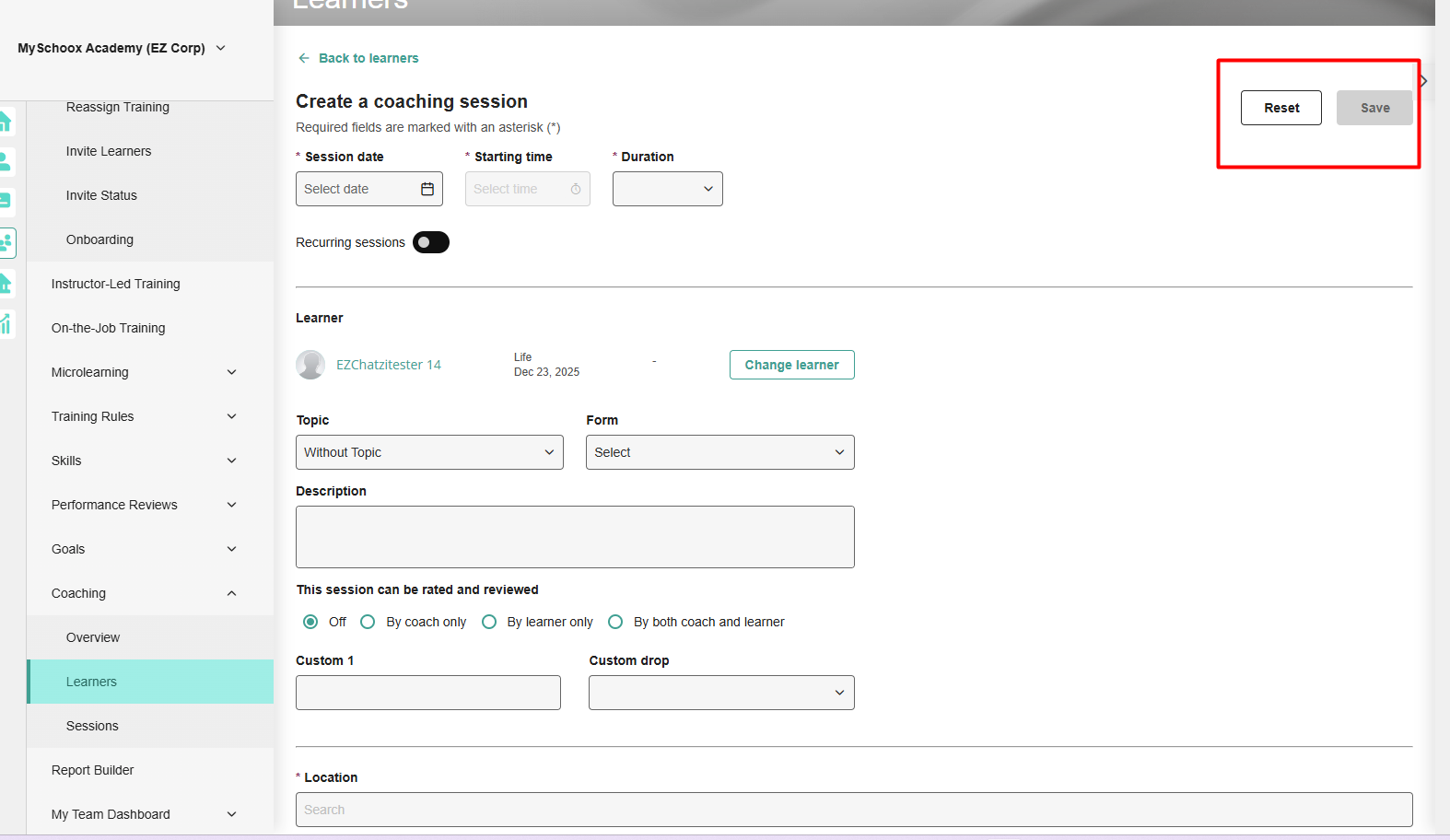Viewport: 1450px width, 840px height.
Task: Click the EZChatzitester 14 avatar picture
Action: coord(310,365)
